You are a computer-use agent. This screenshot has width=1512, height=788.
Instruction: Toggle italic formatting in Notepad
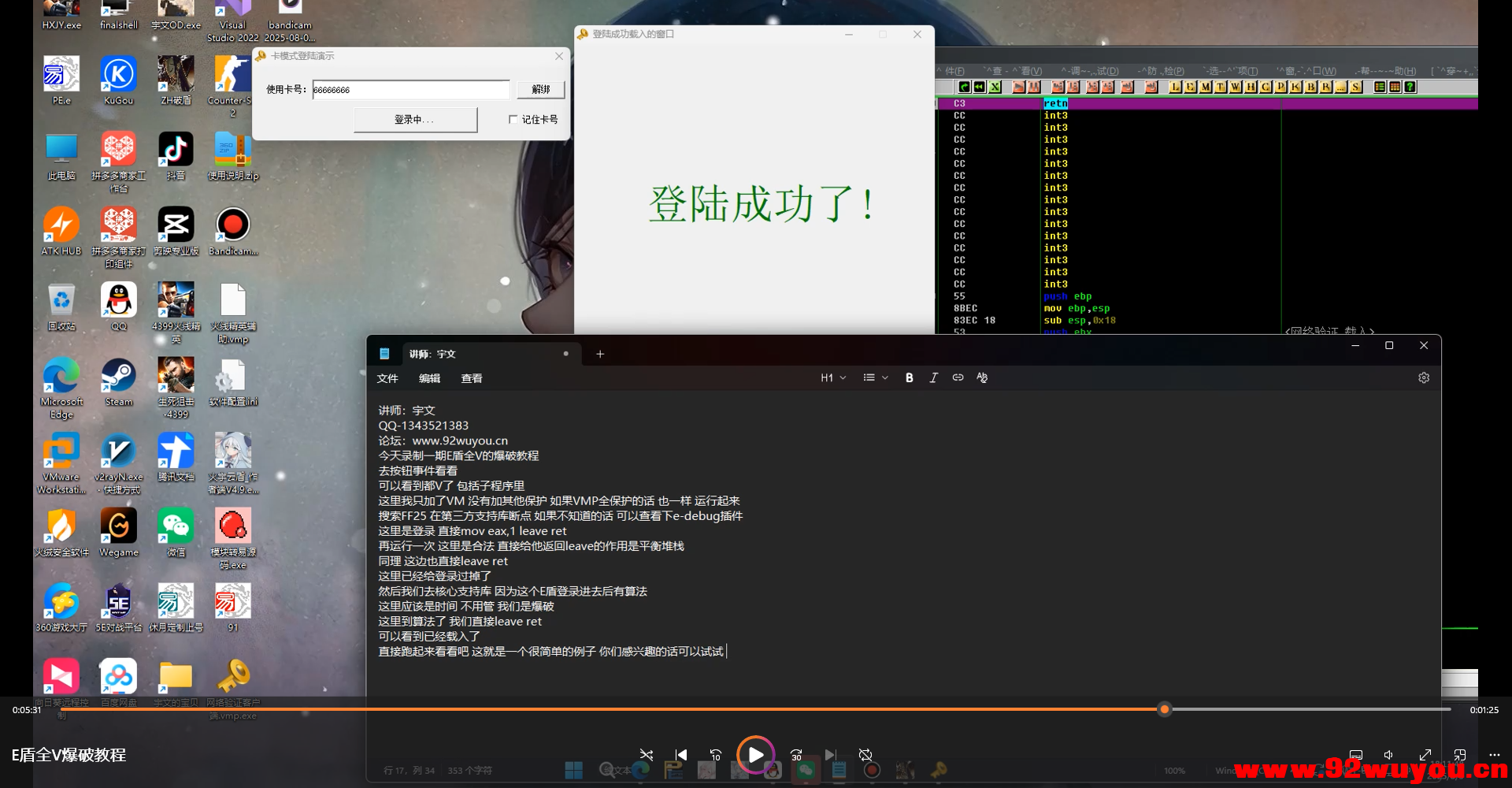click(933, 377)
